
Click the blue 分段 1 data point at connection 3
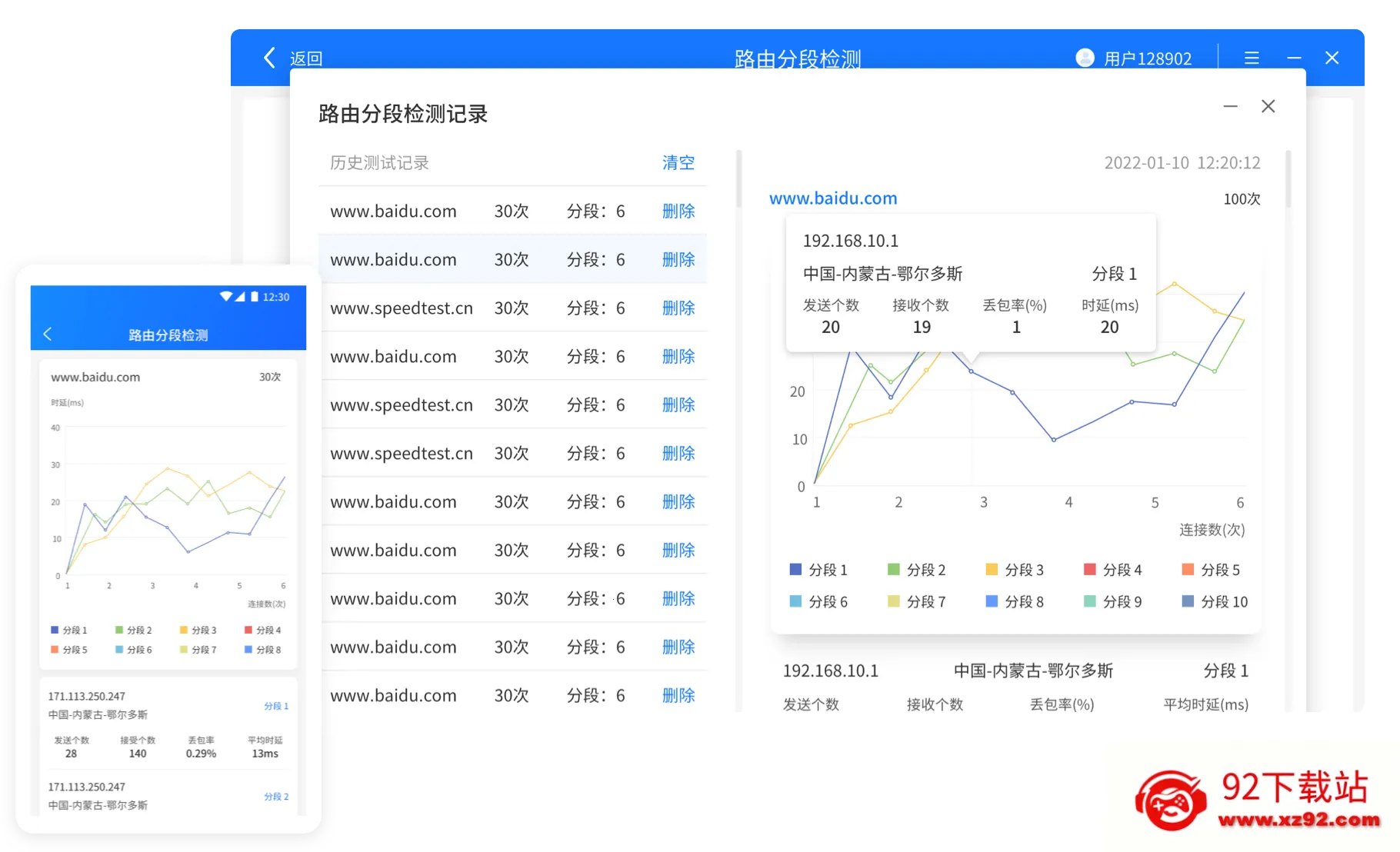972,371
